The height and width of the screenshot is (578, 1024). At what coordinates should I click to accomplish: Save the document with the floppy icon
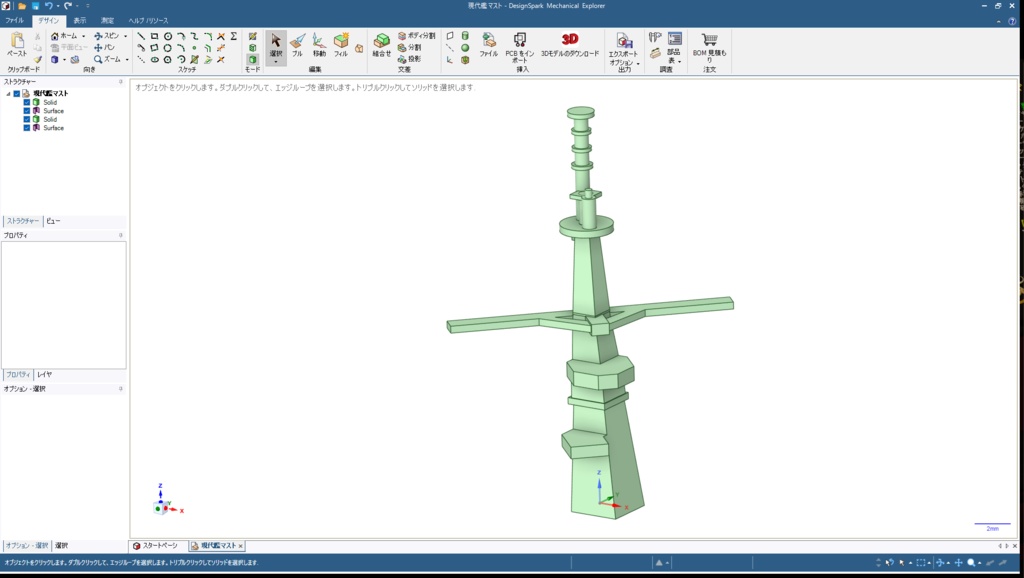[x=35, y=6]
